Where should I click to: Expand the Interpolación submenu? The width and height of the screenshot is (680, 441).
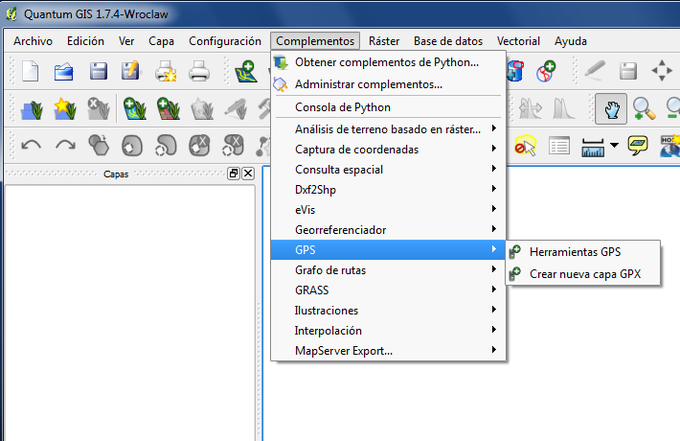(x=388, y=330)
